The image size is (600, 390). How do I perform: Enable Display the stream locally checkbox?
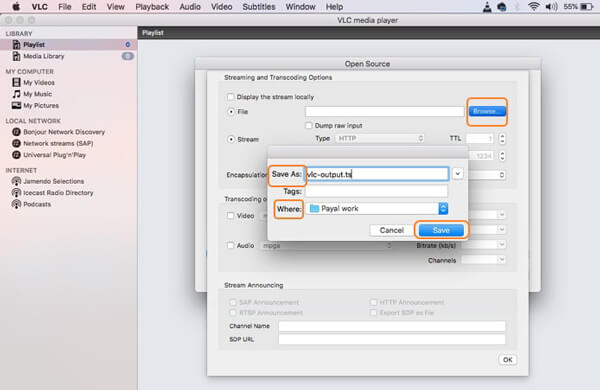[x=230, y=97]
